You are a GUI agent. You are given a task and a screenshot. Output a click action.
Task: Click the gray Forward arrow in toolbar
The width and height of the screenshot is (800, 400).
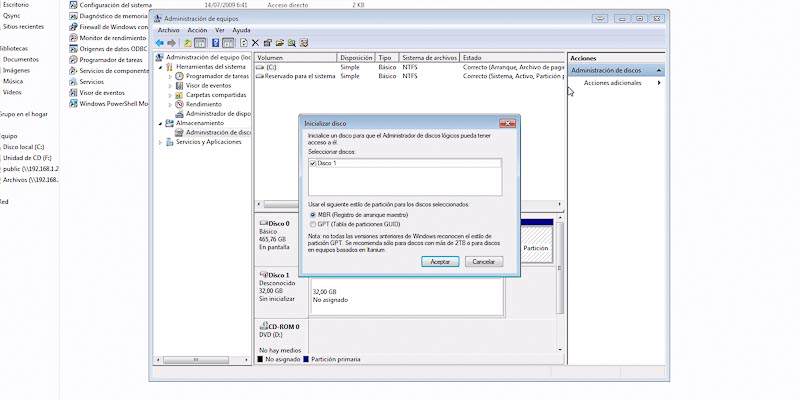(171, 43)
